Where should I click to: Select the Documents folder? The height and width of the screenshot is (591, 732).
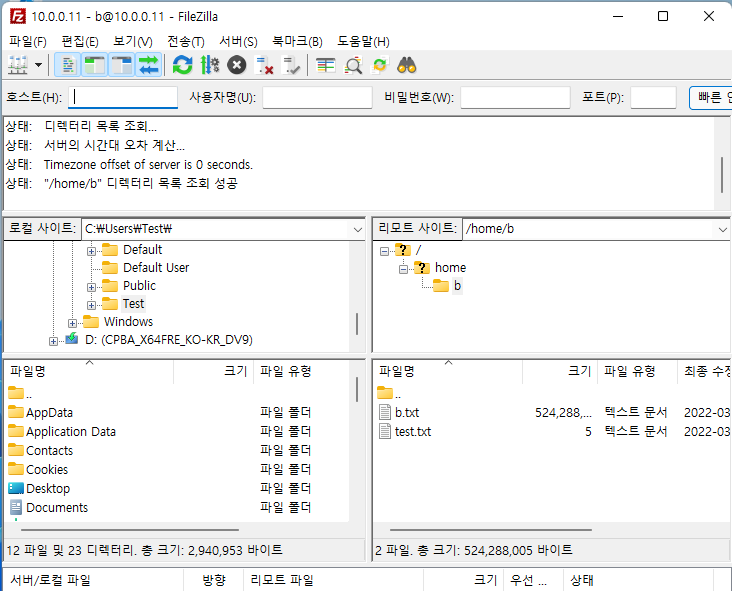(x=56, y=507)
